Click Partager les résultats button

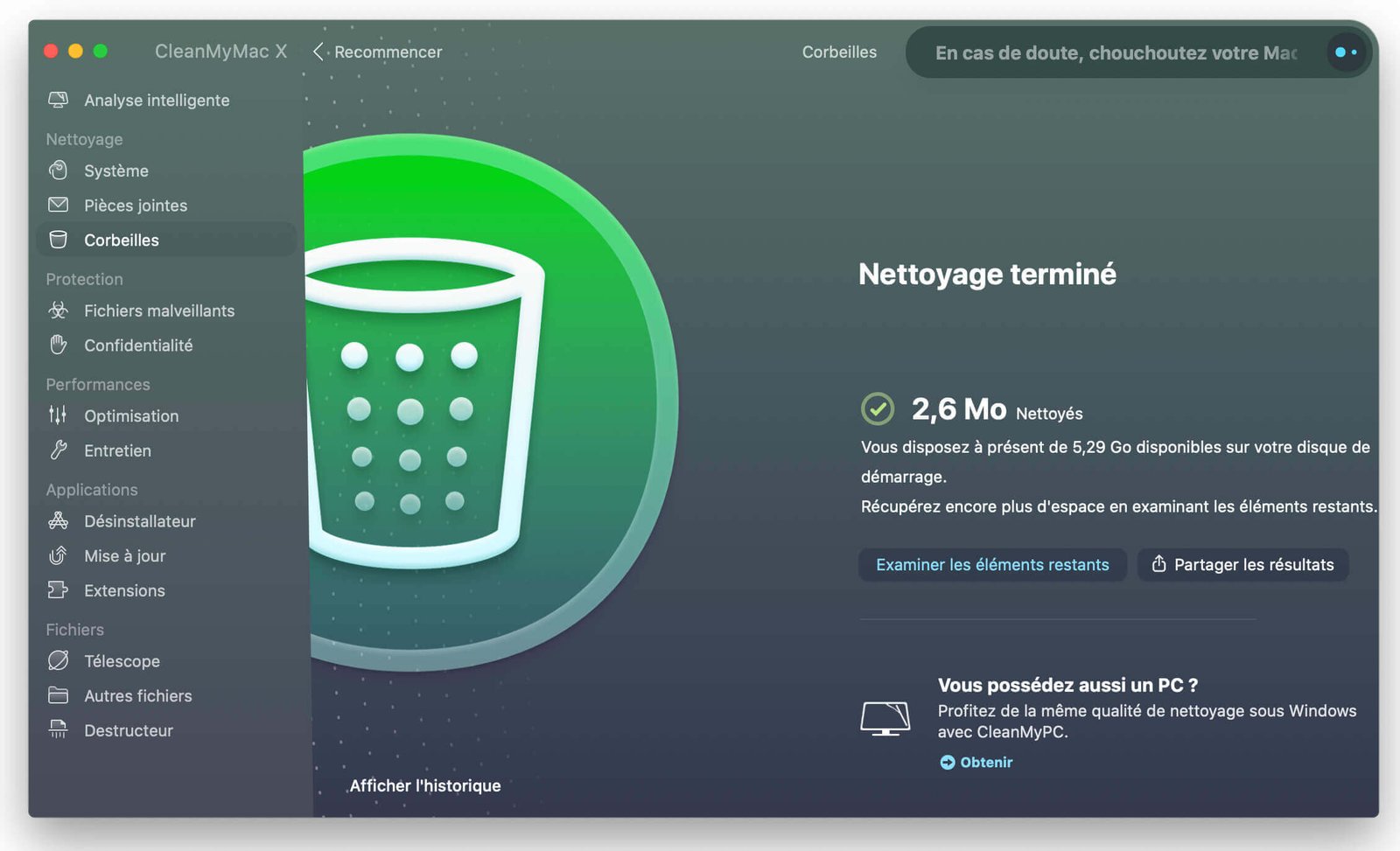pos(1242,564)
